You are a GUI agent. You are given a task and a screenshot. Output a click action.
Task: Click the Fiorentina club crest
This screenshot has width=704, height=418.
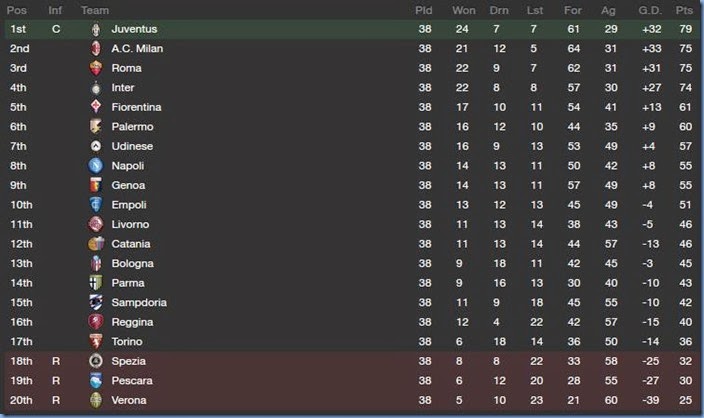[x=96, y=107]
